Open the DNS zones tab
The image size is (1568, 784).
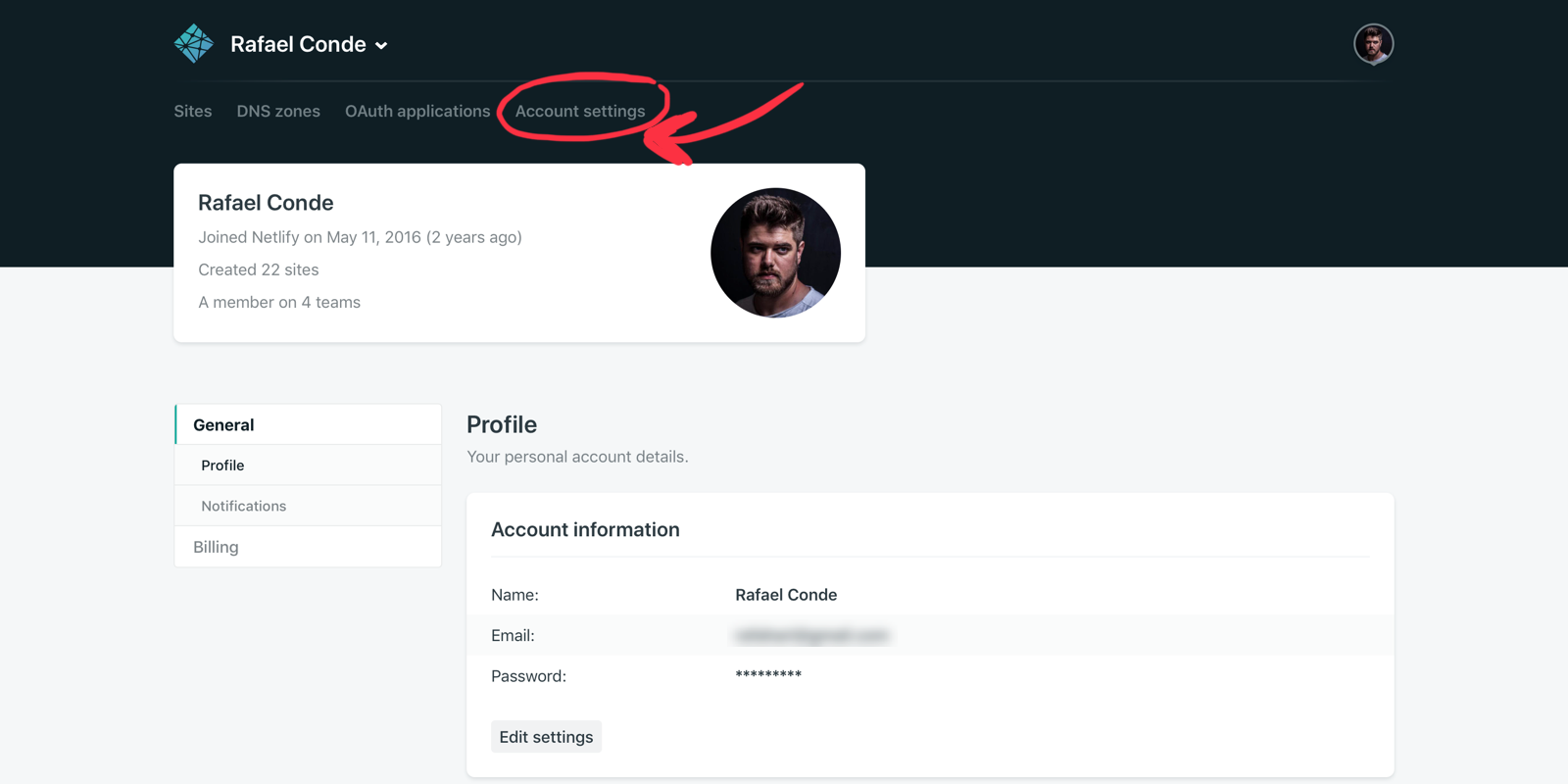pyautogui.click(x=278, y=112)
